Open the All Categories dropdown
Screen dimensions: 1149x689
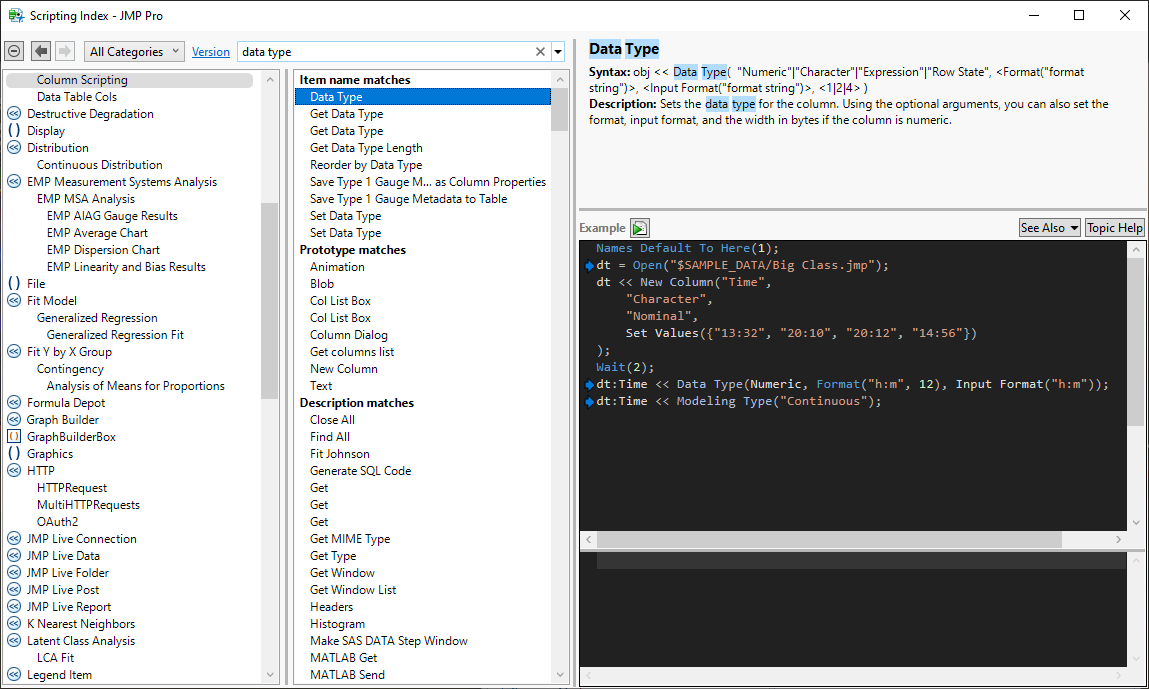click(x=134, y=52)
